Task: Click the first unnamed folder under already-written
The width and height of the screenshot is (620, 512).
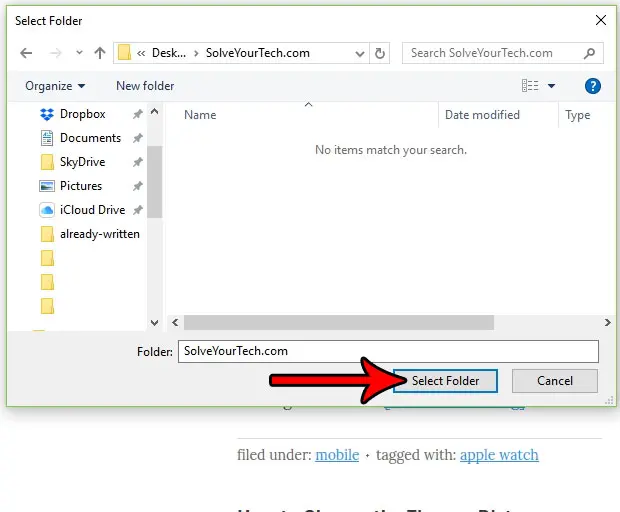Action: (x=47, y=258)
